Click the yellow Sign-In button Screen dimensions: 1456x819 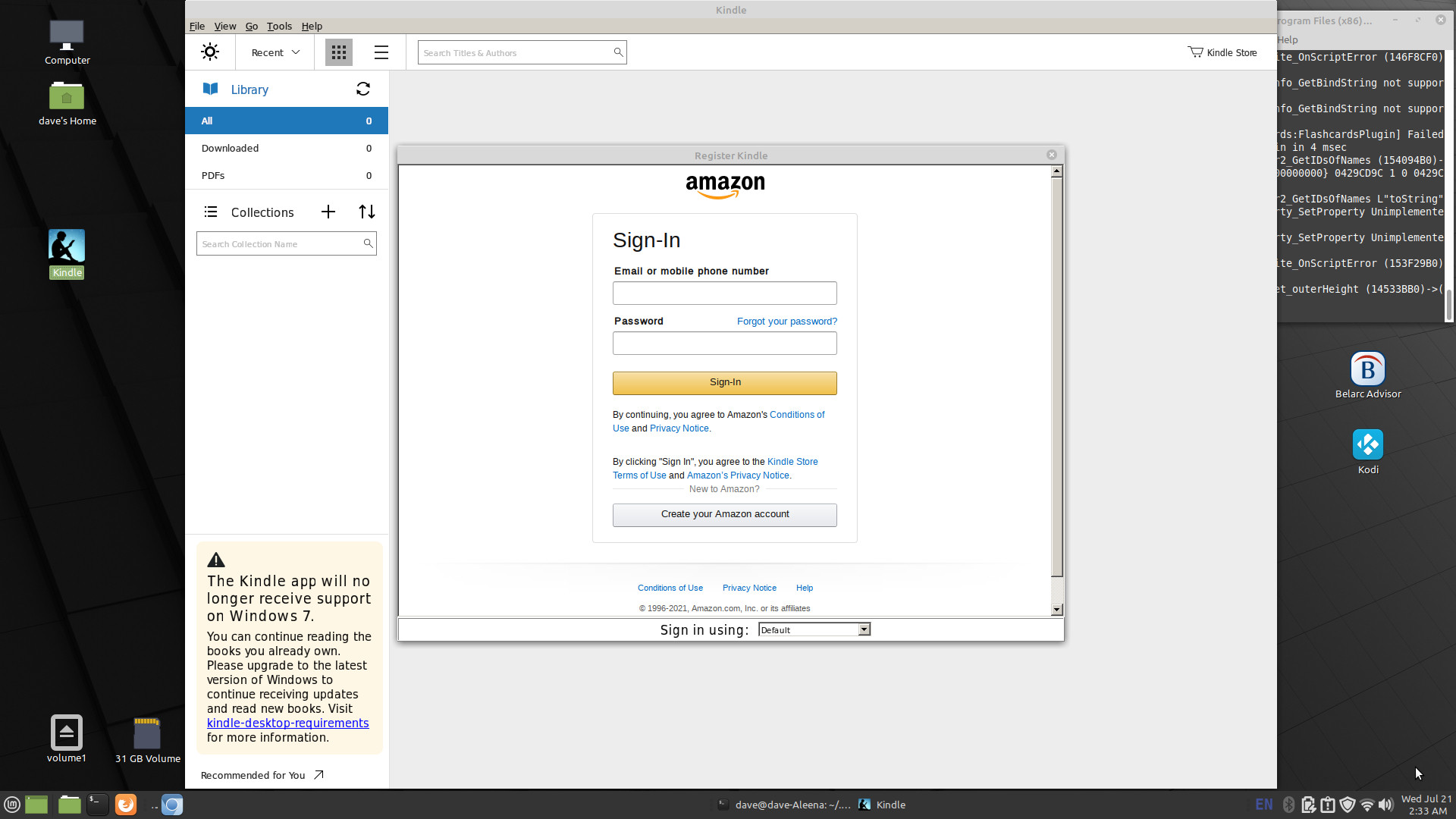[x=725, y=383]
